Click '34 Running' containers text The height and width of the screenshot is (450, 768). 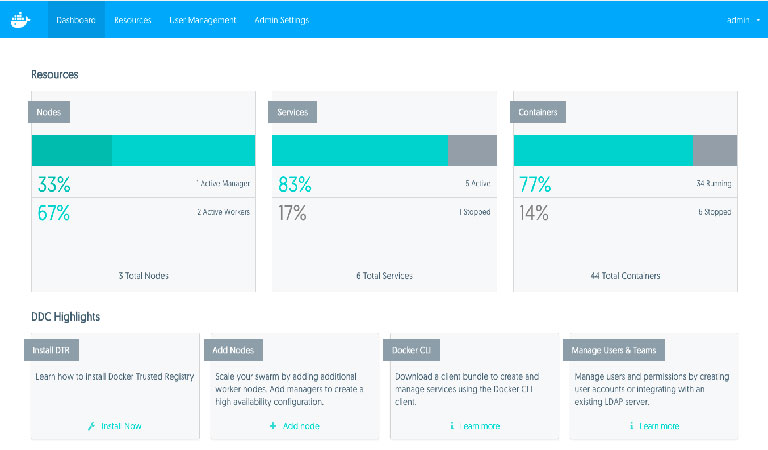coord(714,184)
